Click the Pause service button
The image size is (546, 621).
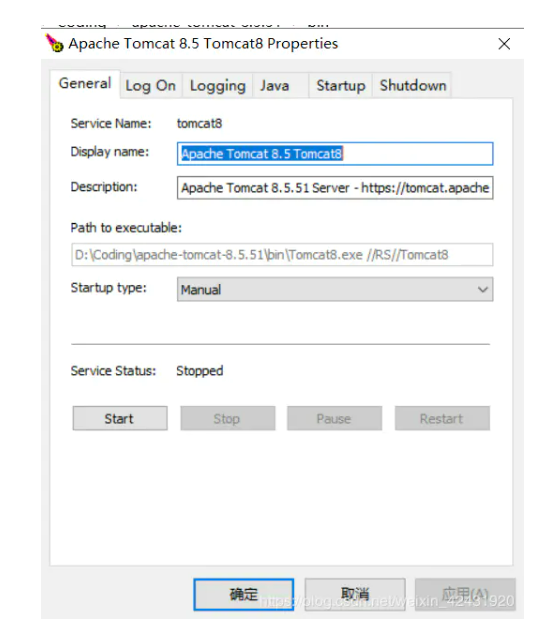pos(335,418)
